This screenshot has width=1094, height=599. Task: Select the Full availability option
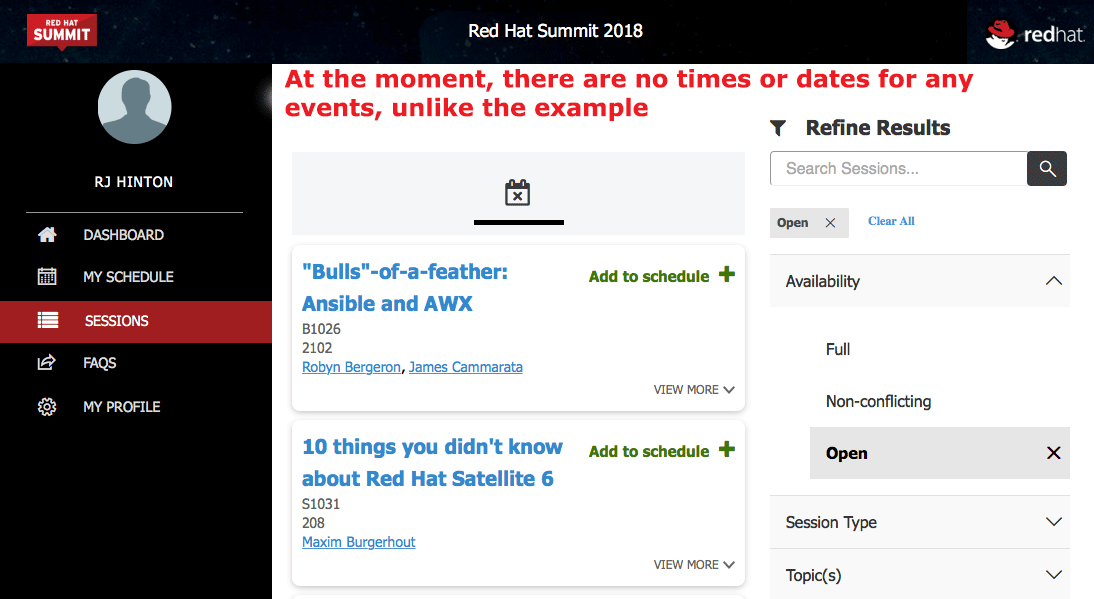click(838, 349)
